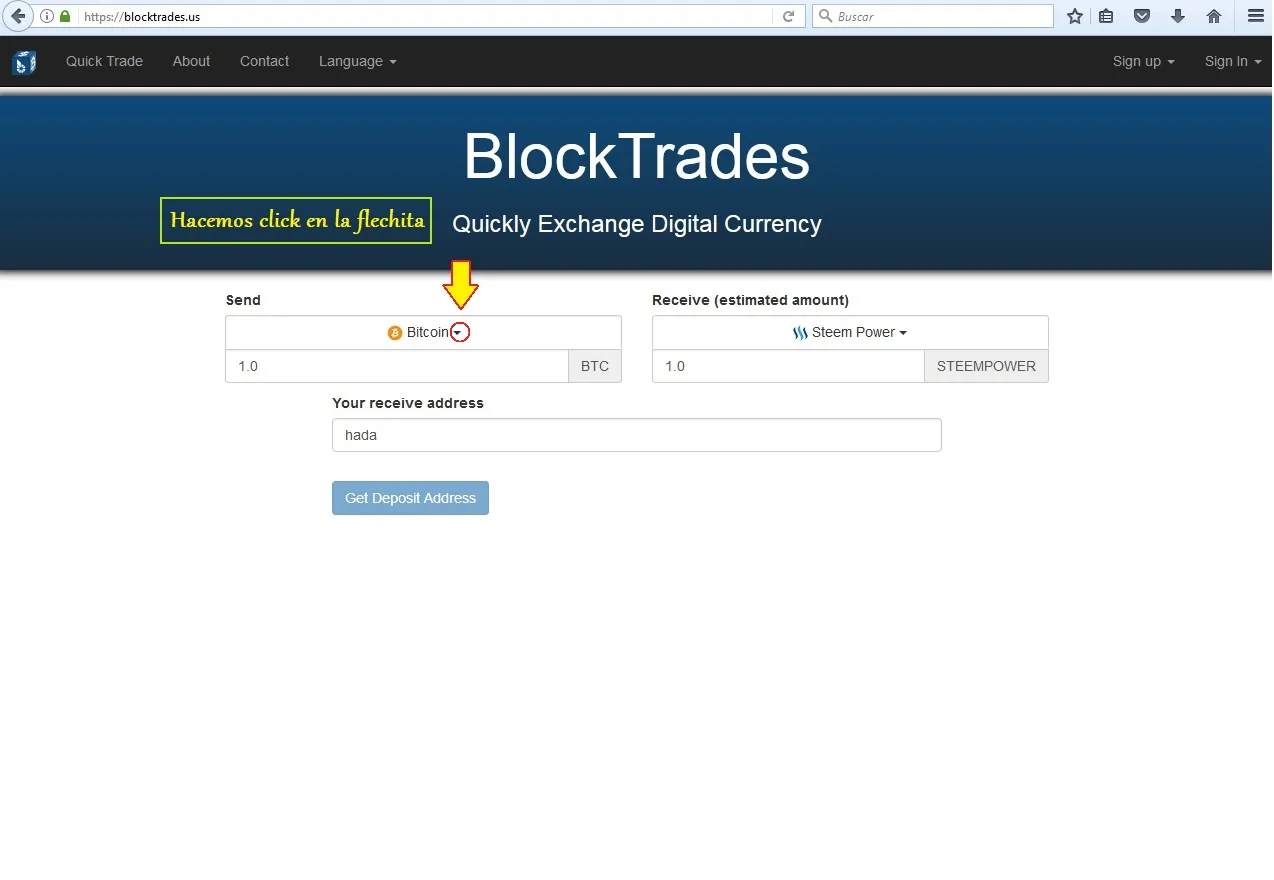Viewport: 1274px width, 880px height.
Task: Click Receive (estimated amount) label
Action: (750, 300)
